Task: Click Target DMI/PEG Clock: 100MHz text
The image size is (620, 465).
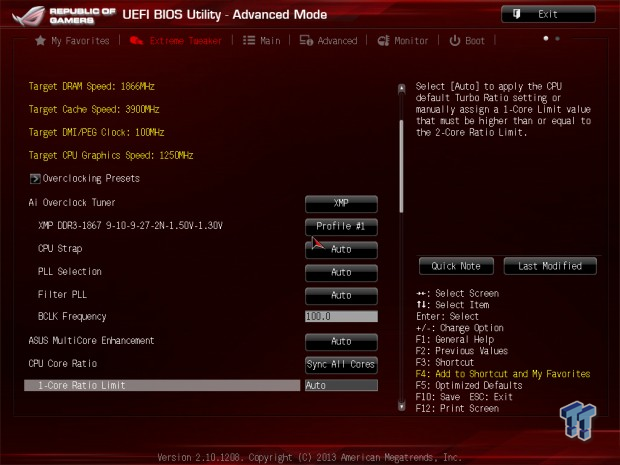Action: coord(96,132)
